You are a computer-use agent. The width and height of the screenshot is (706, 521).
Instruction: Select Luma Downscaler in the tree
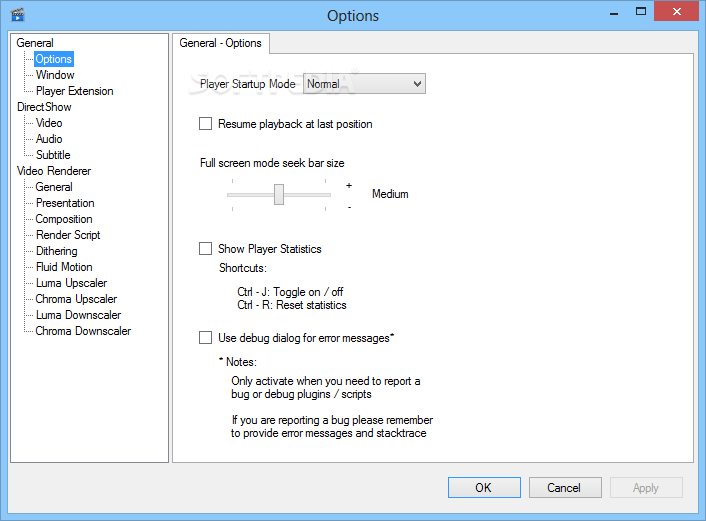click(79, 315)
